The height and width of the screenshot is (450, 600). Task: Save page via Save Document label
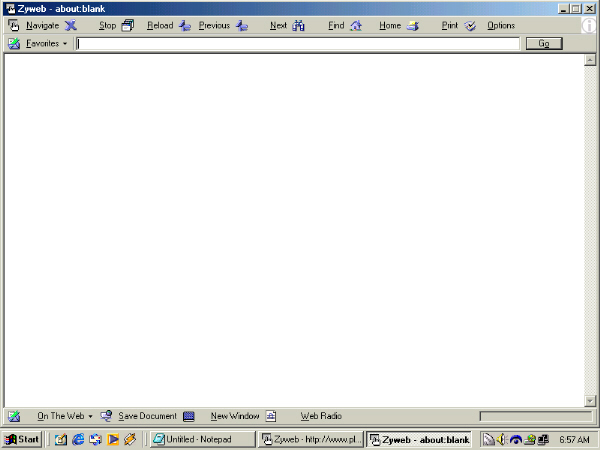[147, 416]
